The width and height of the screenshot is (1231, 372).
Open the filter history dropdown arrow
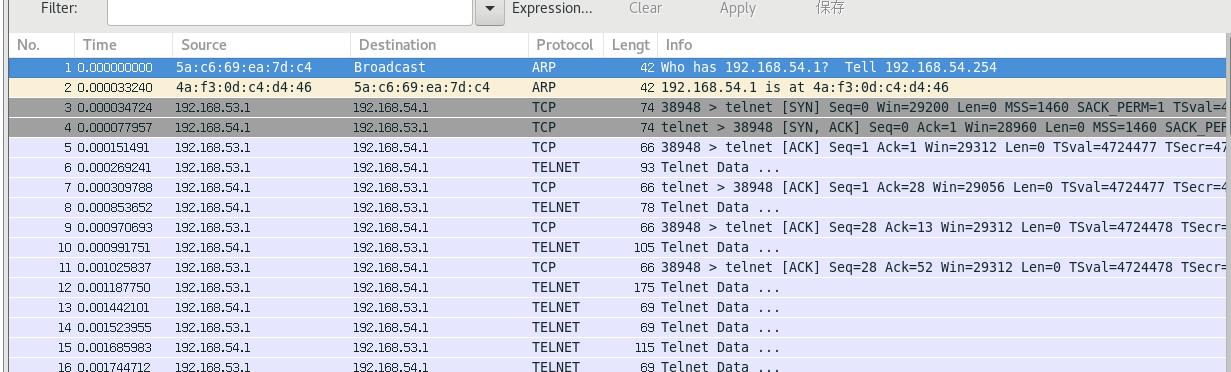(489, 10)
